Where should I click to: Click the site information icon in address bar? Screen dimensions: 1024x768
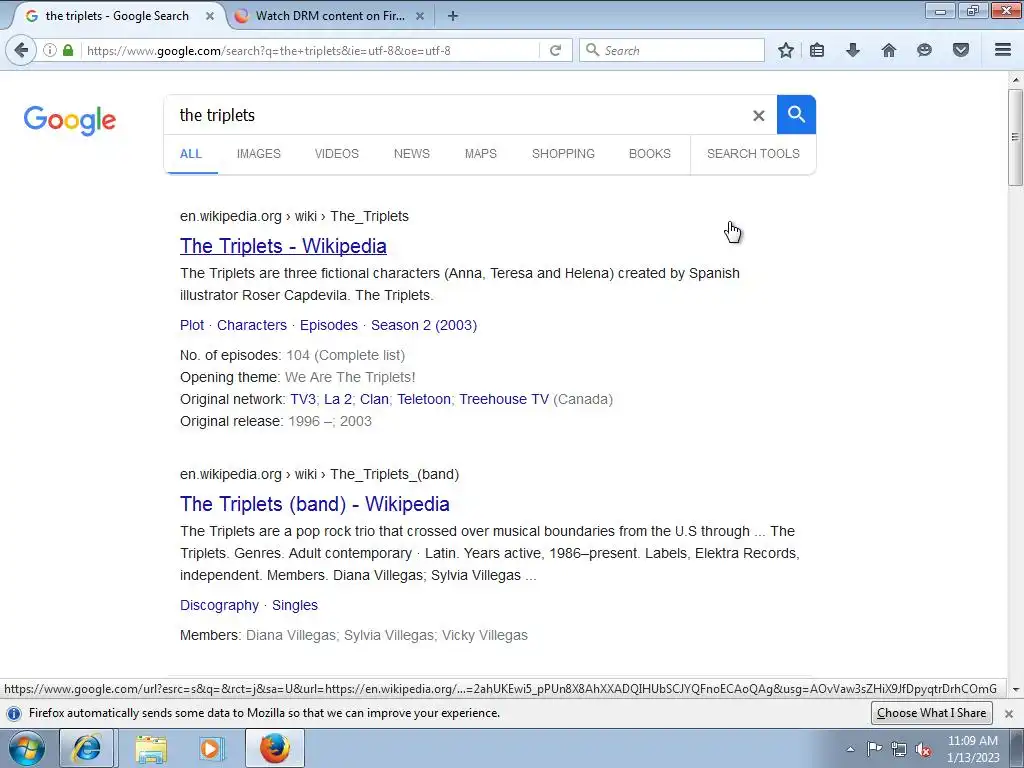point(50,50)
